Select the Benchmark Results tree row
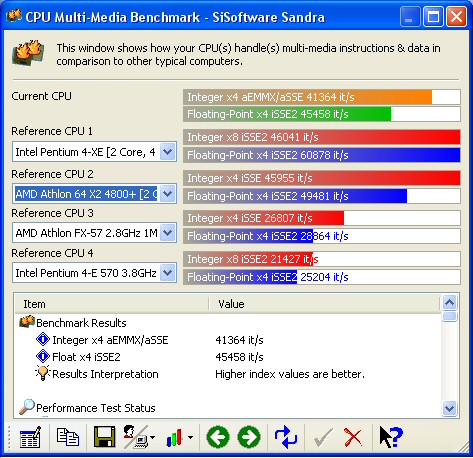 tap(81, 323)
